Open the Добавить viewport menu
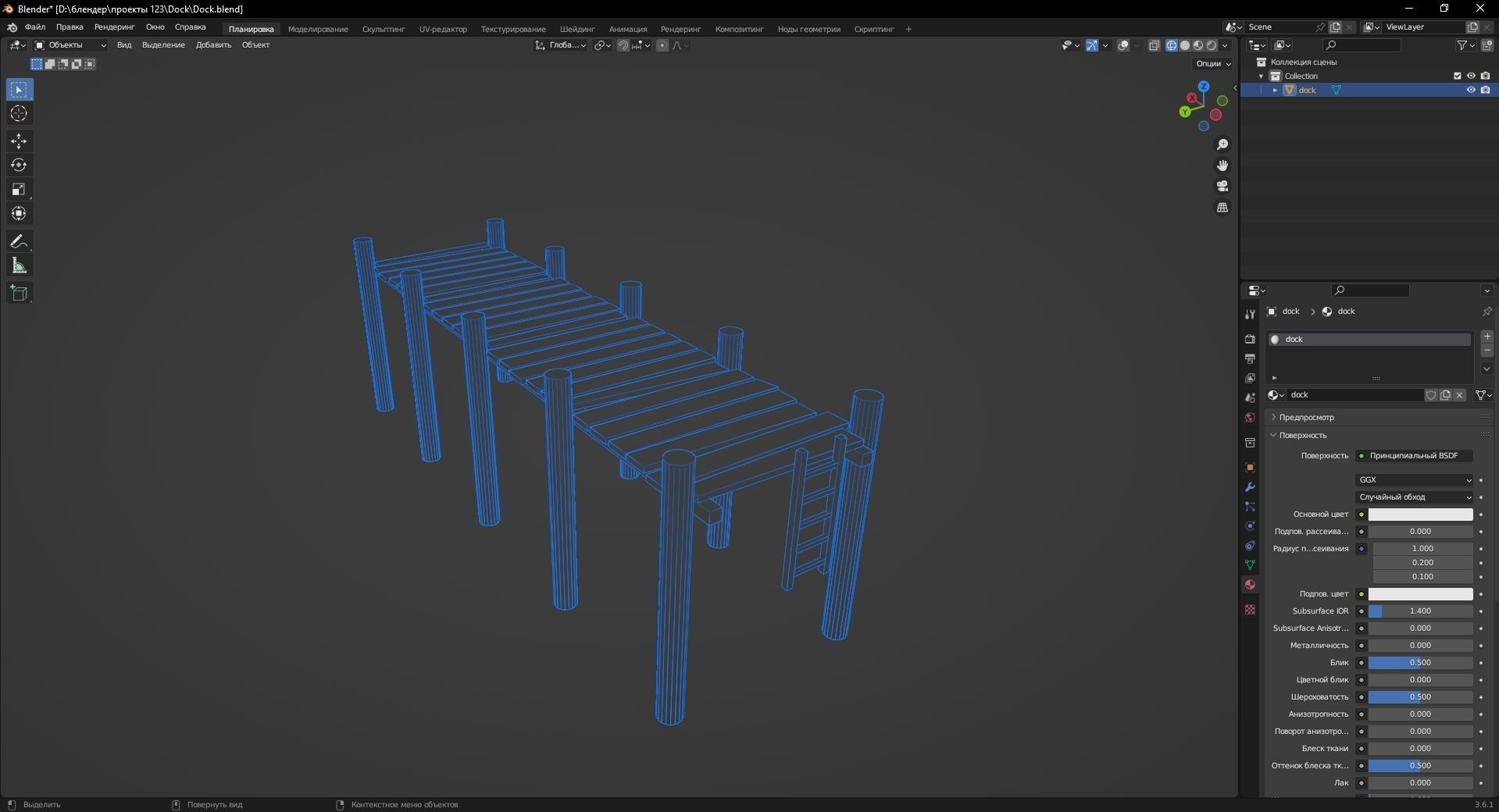The width and height of the screenshot is (1499, 812). pyautogui.click(x=213, y=45)
